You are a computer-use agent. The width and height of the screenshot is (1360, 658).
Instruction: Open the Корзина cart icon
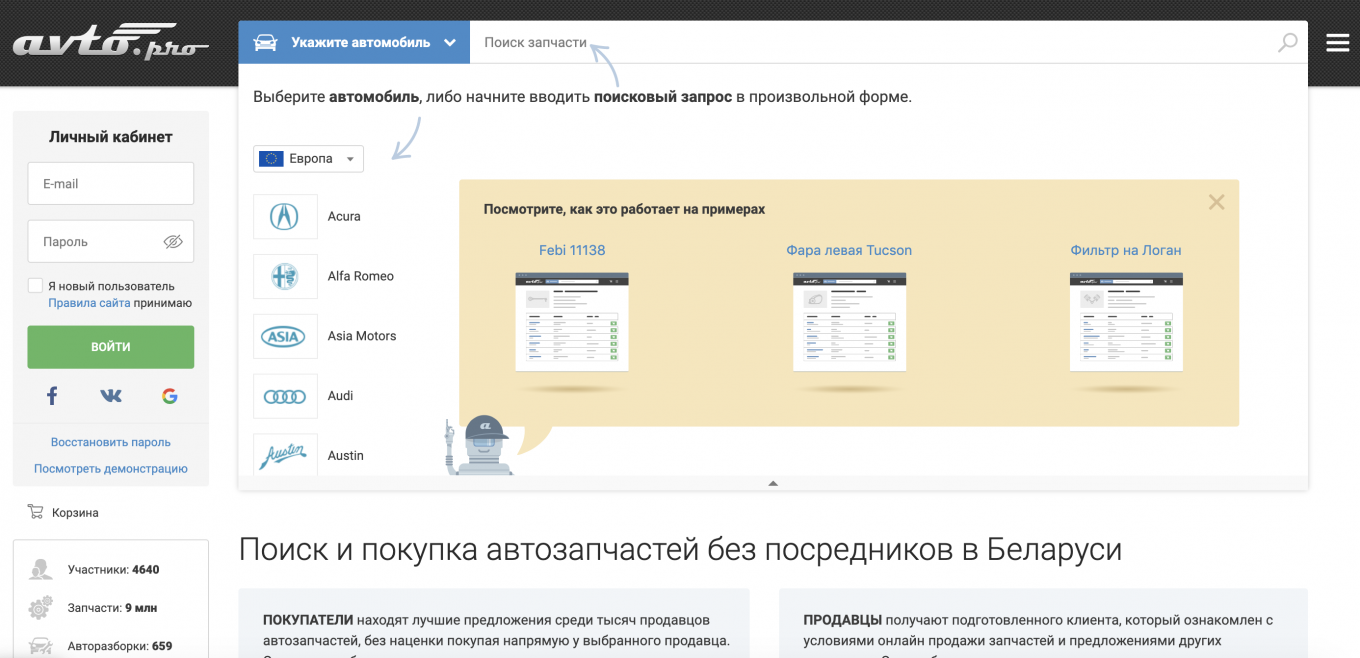(33, 511)
